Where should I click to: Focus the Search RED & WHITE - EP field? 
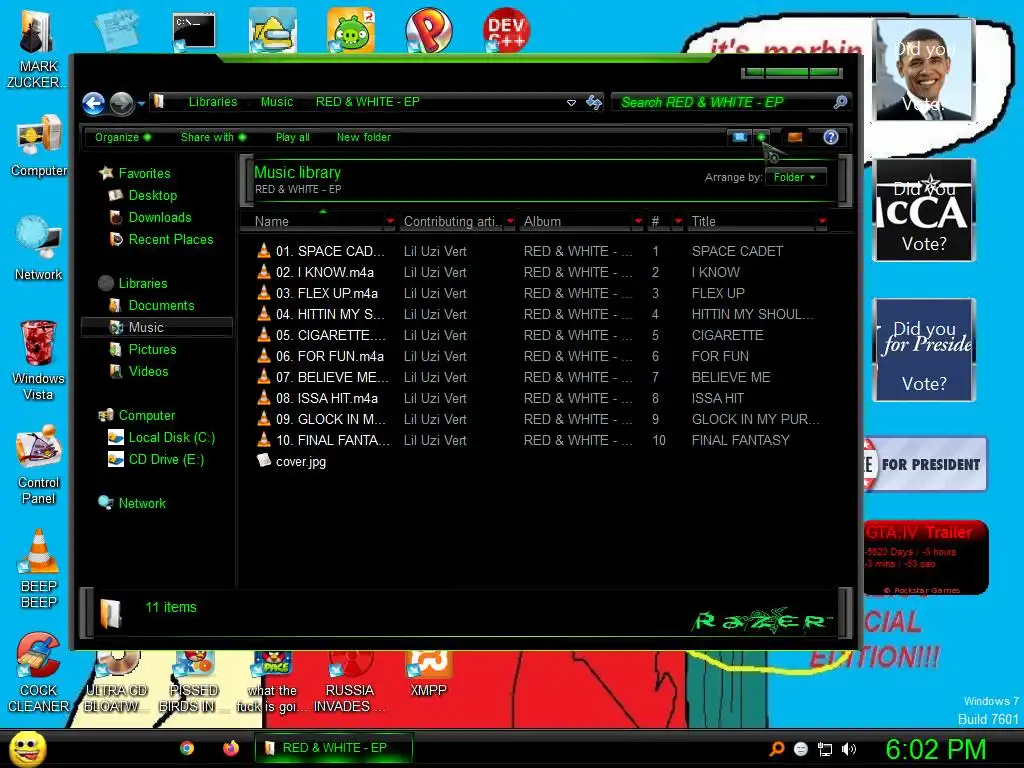[x=724, y=102]
